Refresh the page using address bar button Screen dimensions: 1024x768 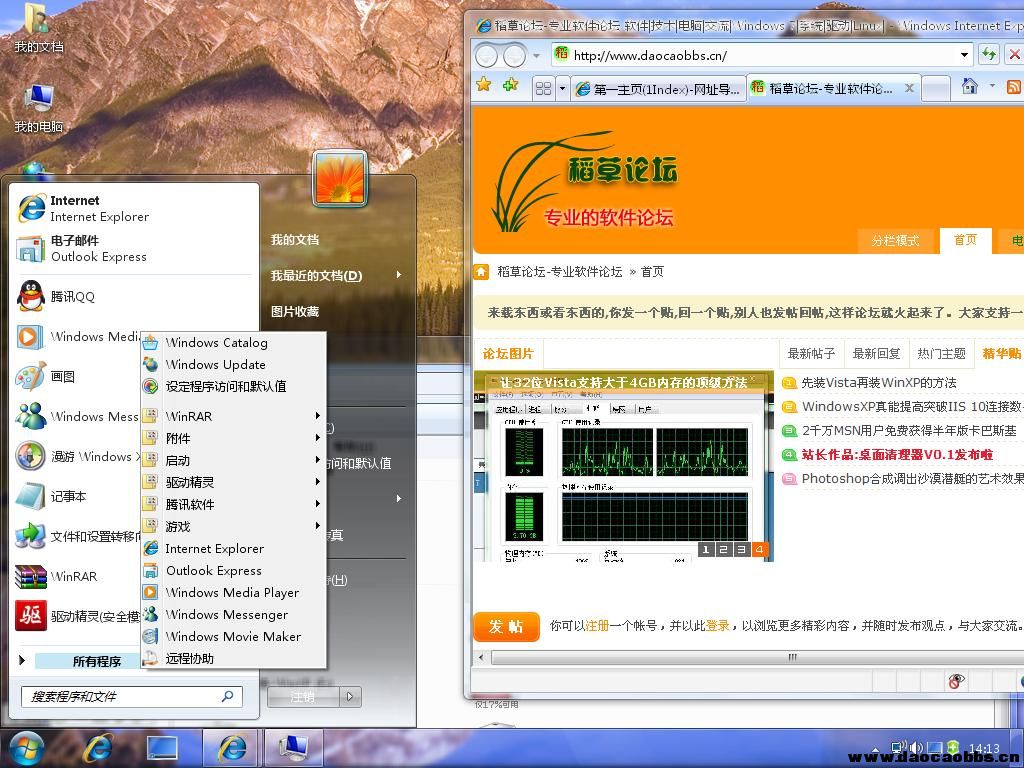point(989,55)
